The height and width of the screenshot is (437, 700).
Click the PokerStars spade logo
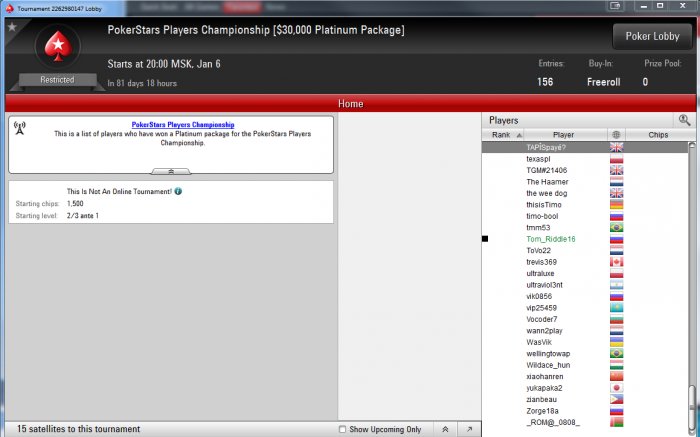coord(58,46)
